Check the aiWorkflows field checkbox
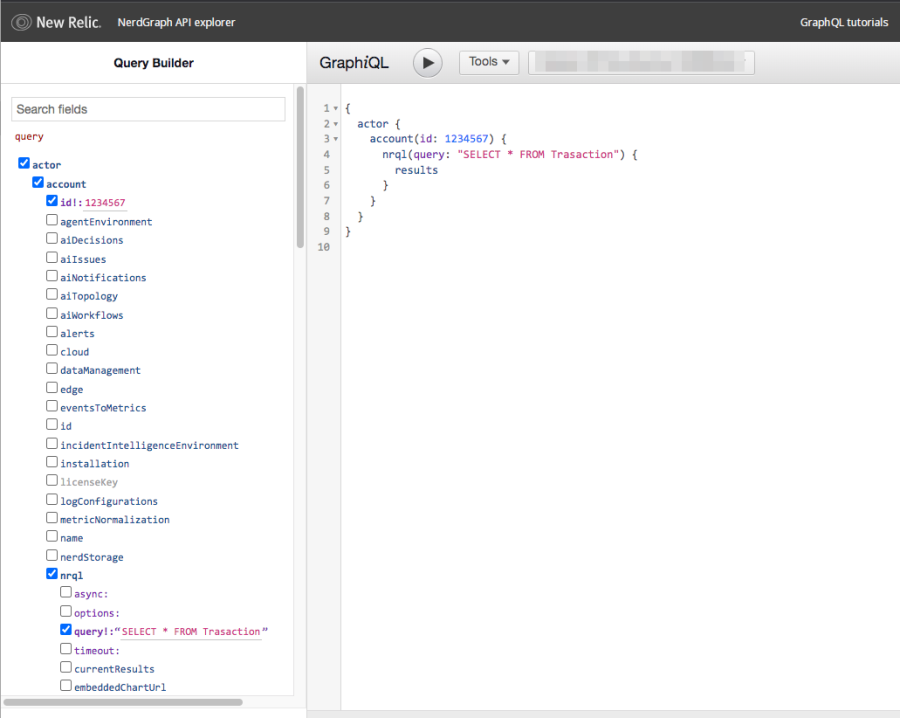 [x=52, y=314]
